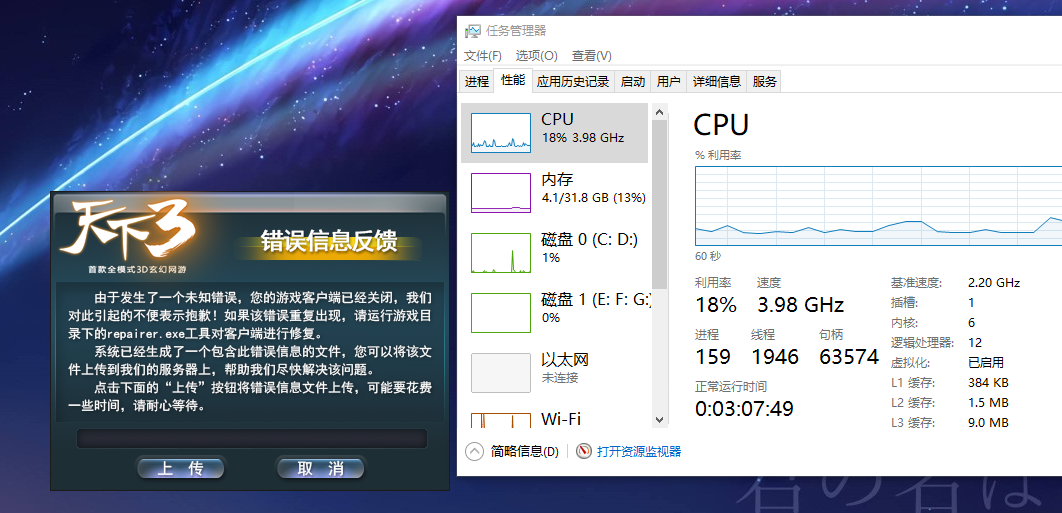Click the 虚拟化 status 已启用
This screenshot has width=1062, height=513.
point(985,363)
